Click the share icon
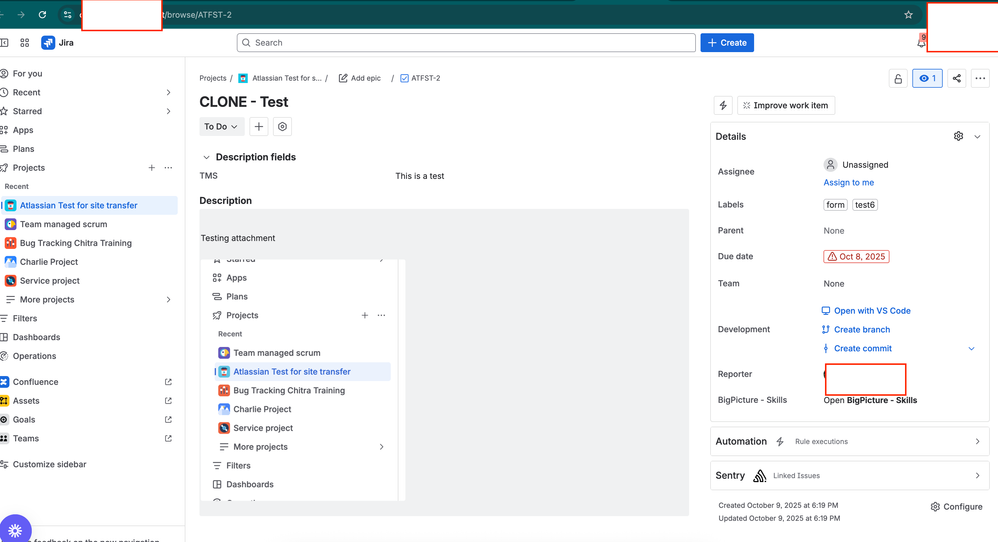Viewport: 998px width, 542px height. pyautogui.click(x=957, y=78)
